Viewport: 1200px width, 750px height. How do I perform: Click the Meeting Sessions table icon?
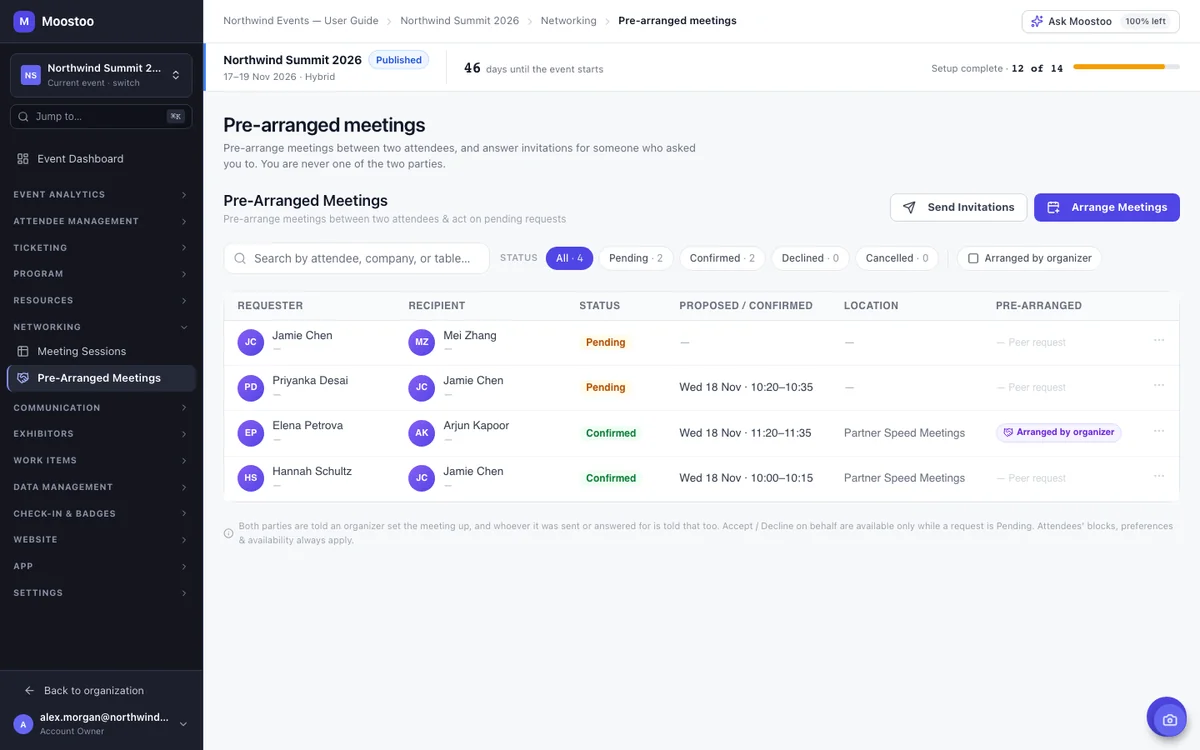23,352
